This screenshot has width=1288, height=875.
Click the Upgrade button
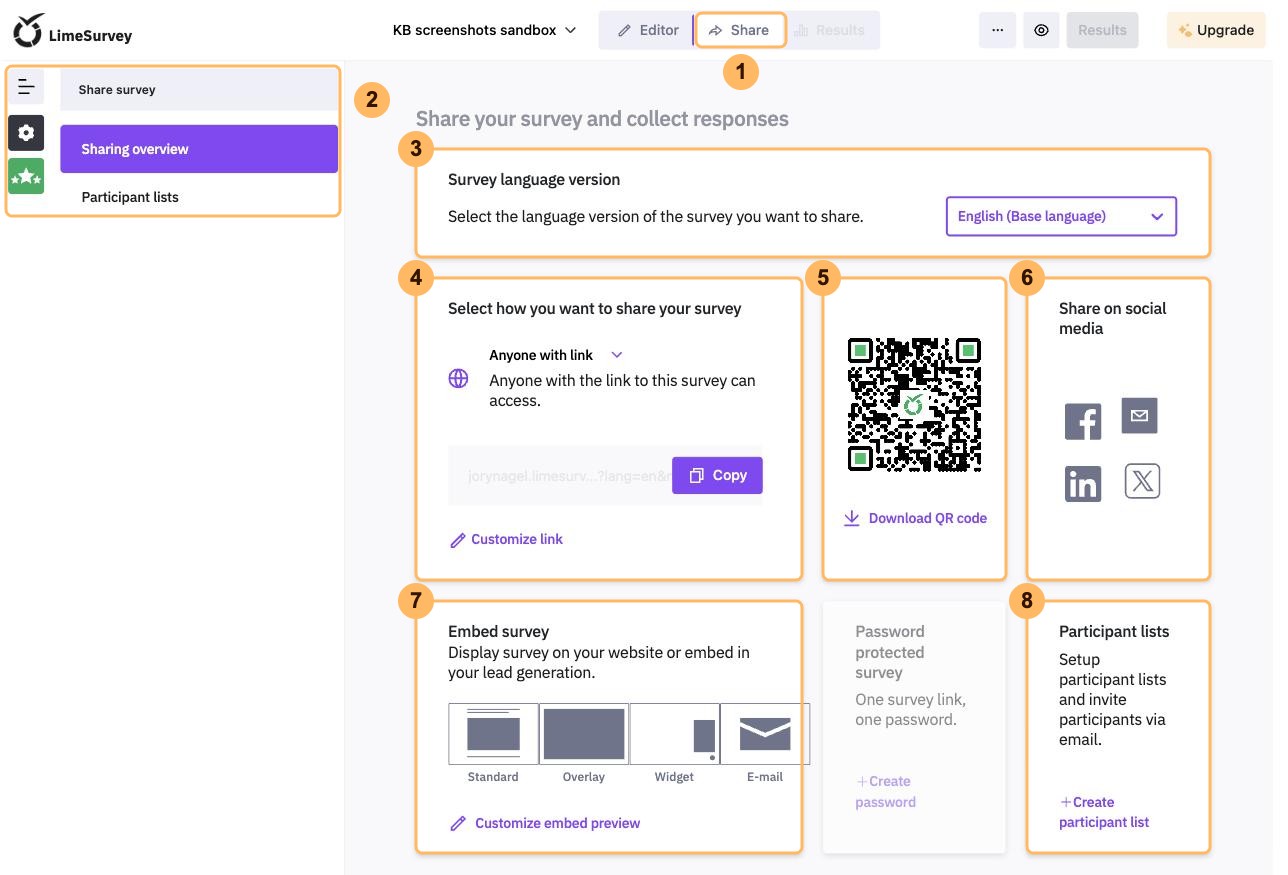pyautogui.click(x=1215, y=30)
